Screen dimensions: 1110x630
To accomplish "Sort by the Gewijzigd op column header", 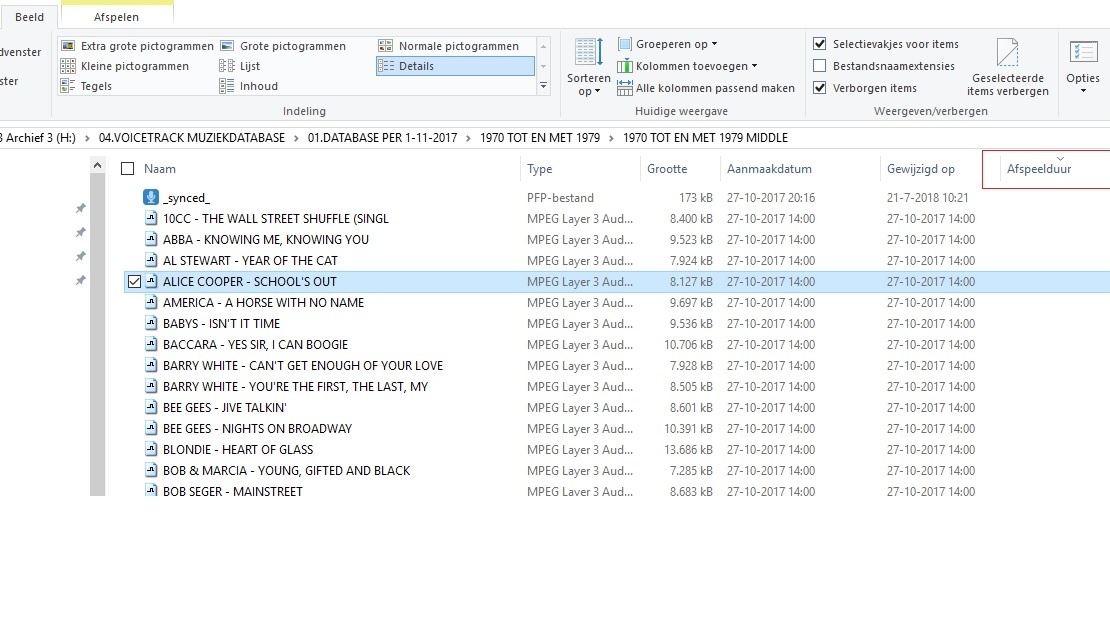I will coord(921,168).
